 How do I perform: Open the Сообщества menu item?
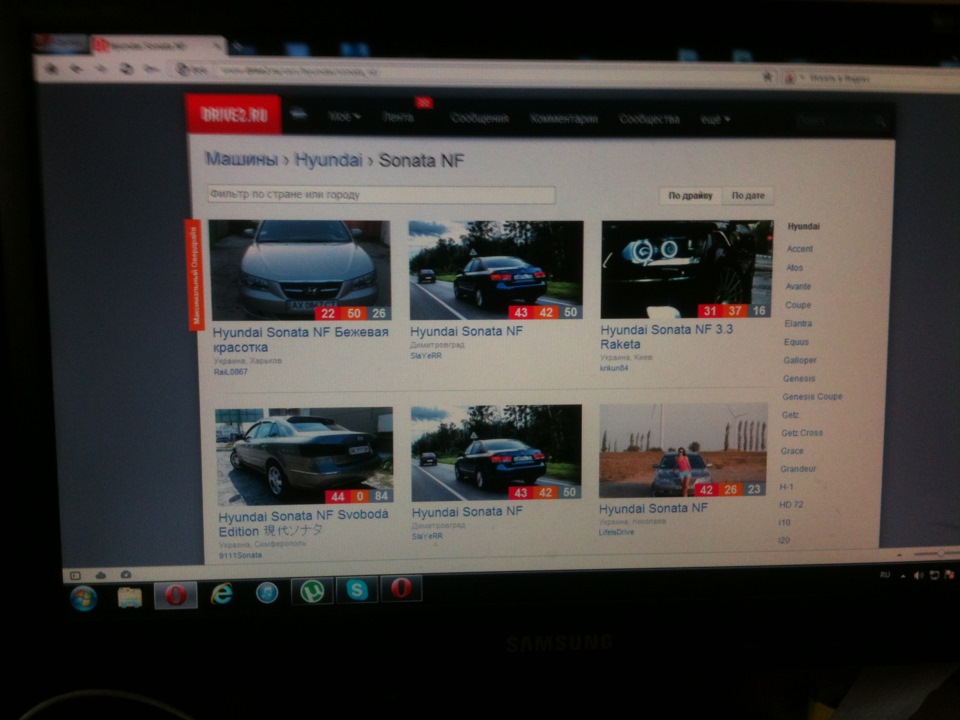[x=649, y=119]
